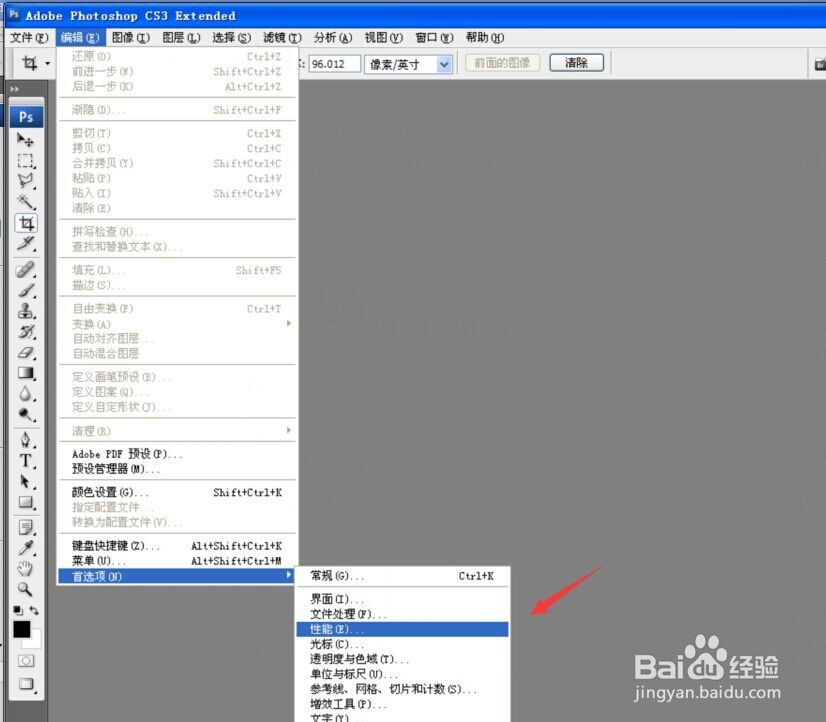Image resolution: width=826 pixels, height=722 pixels.
Task: Toggle Quick Mask mode
Action: point(25,660)
